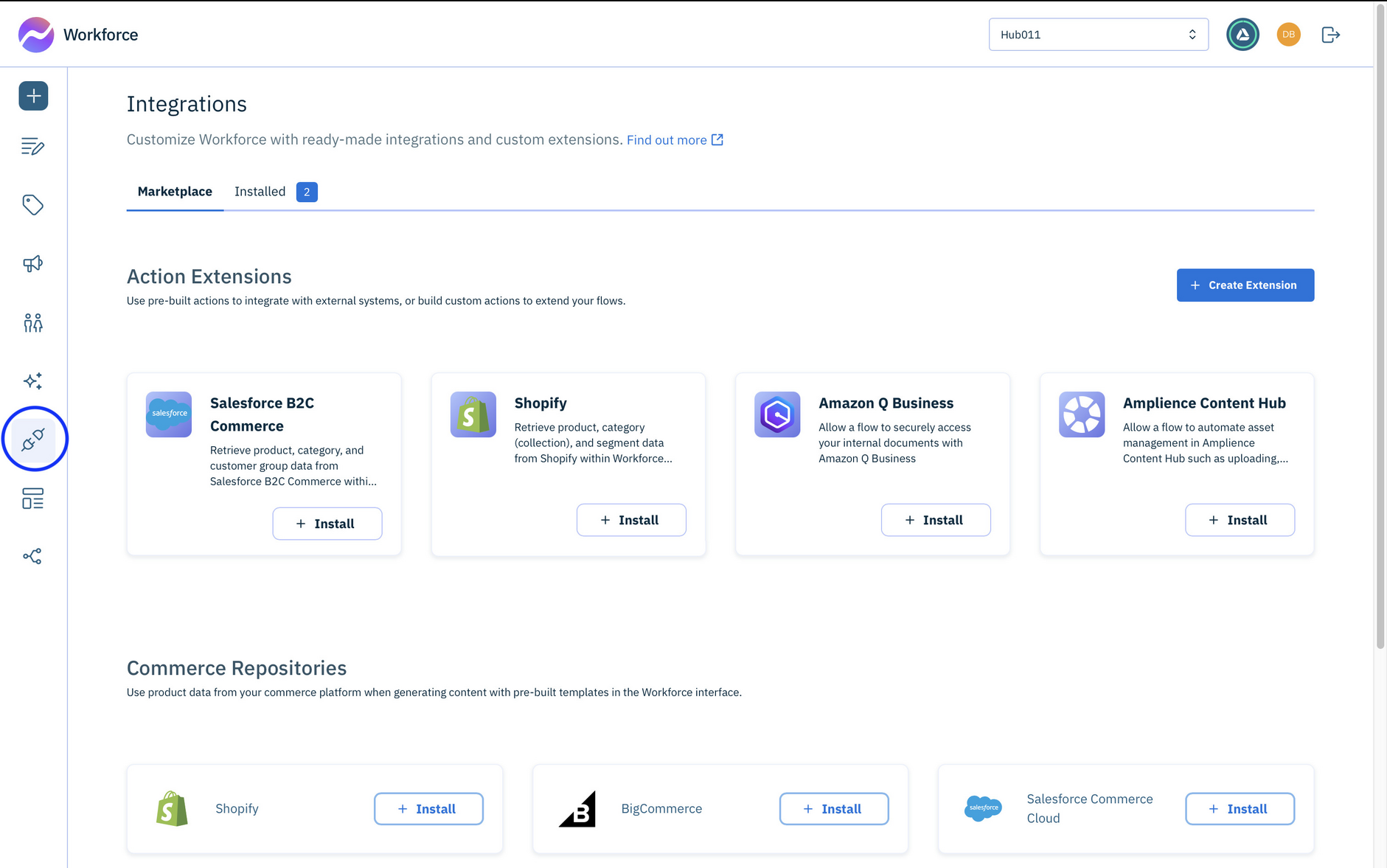Open the templates layout icon near sidebar bottom
Image resolution: width=1387 pixels, height=868 pixels.
click(x=33, y=499)
